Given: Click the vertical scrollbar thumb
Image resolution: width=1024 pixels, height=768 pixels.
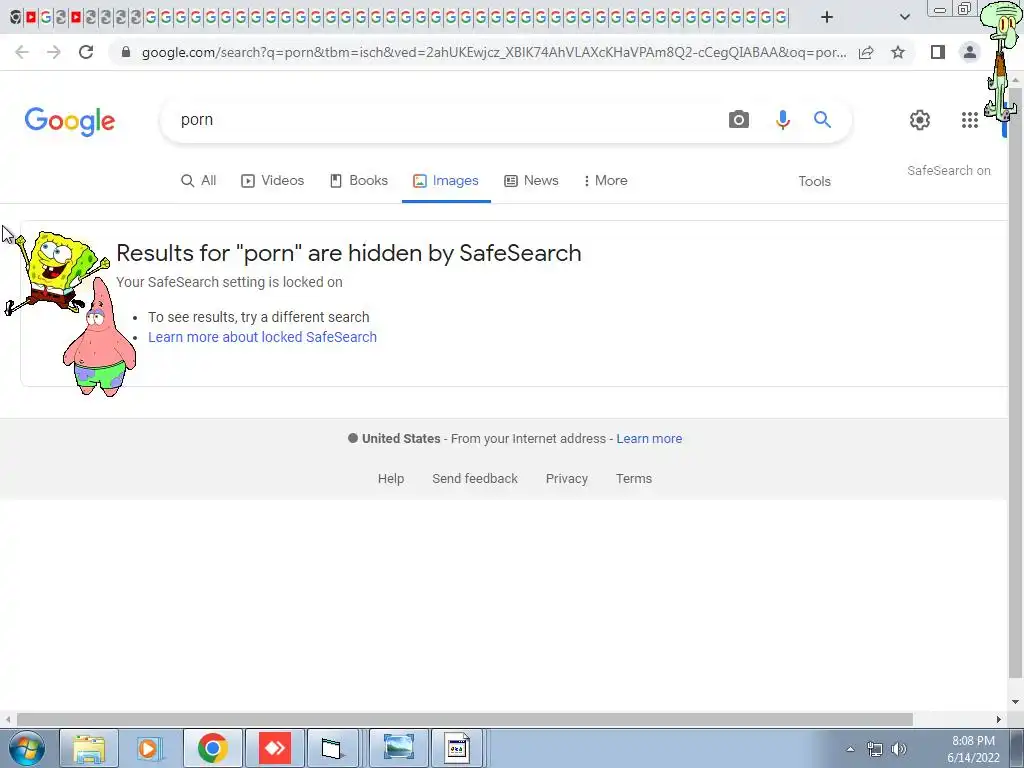Looking at the screenshot, I should pos(1015,382).
